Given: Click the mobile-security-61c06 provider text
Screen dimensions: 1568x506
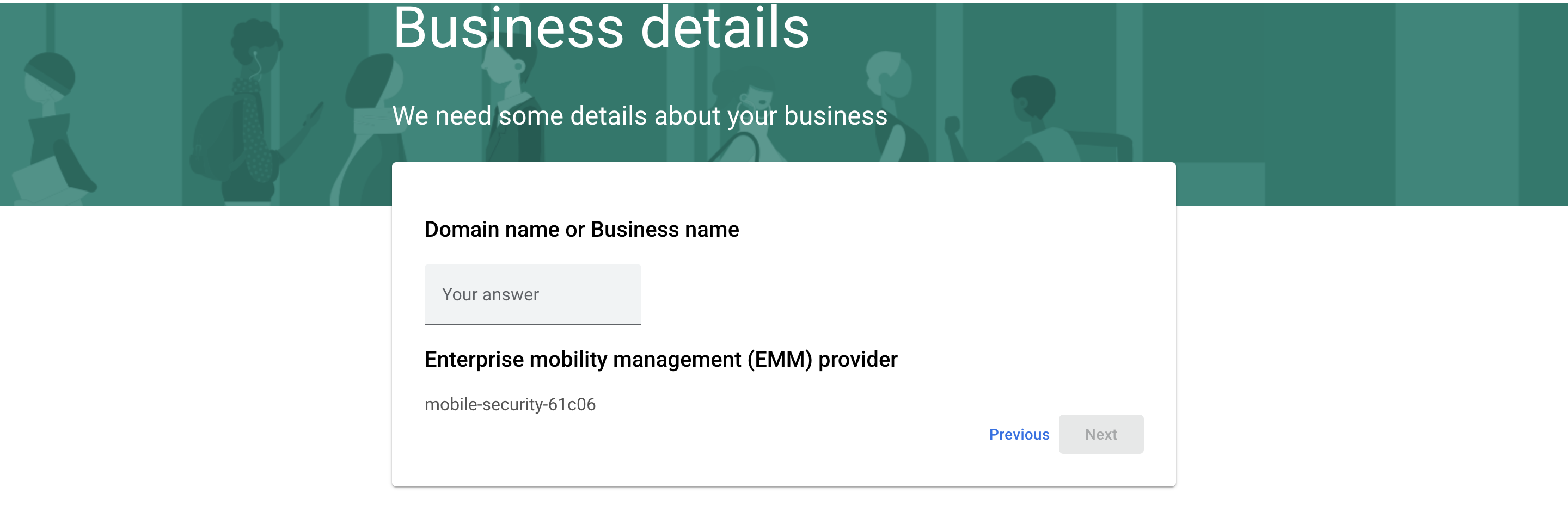Looking at the screenshot, I should click(510, 404).
